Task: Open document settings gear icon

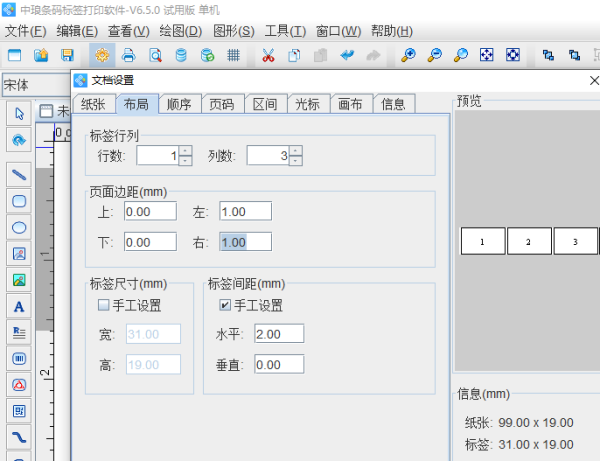Action: [x=101, y=55]
